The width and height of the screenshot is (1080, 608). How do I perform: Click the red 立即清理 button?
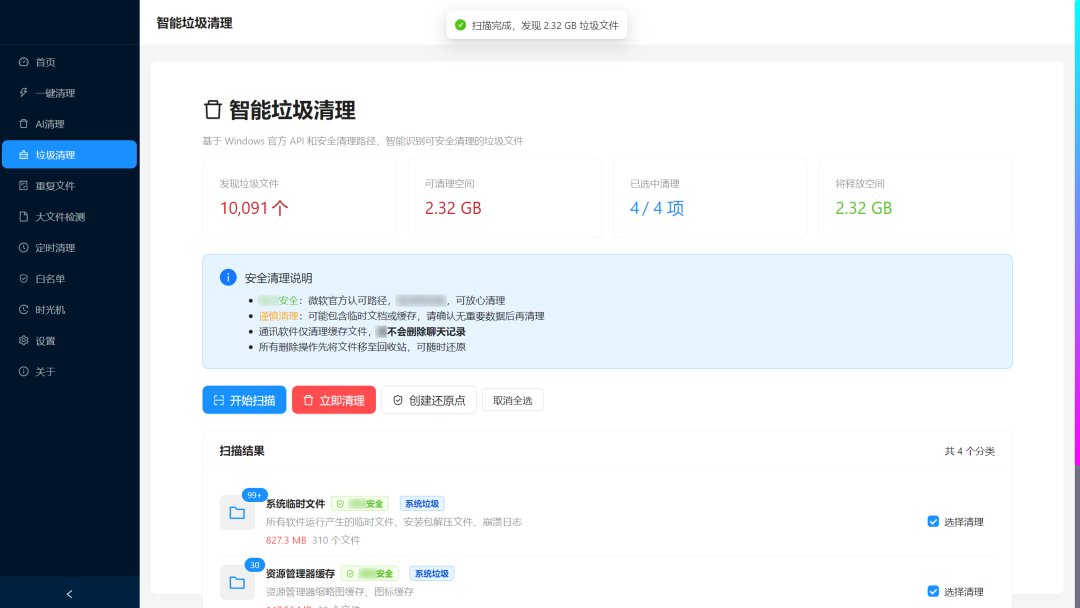coord(334,400)
